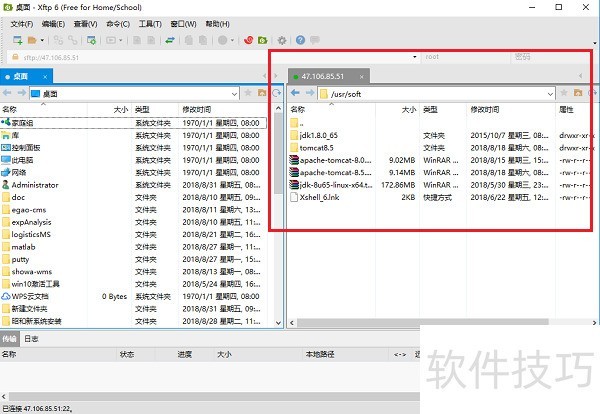Sort local files by 名称 column
This screenshot has height=414, width=600.
pos(44,109)
